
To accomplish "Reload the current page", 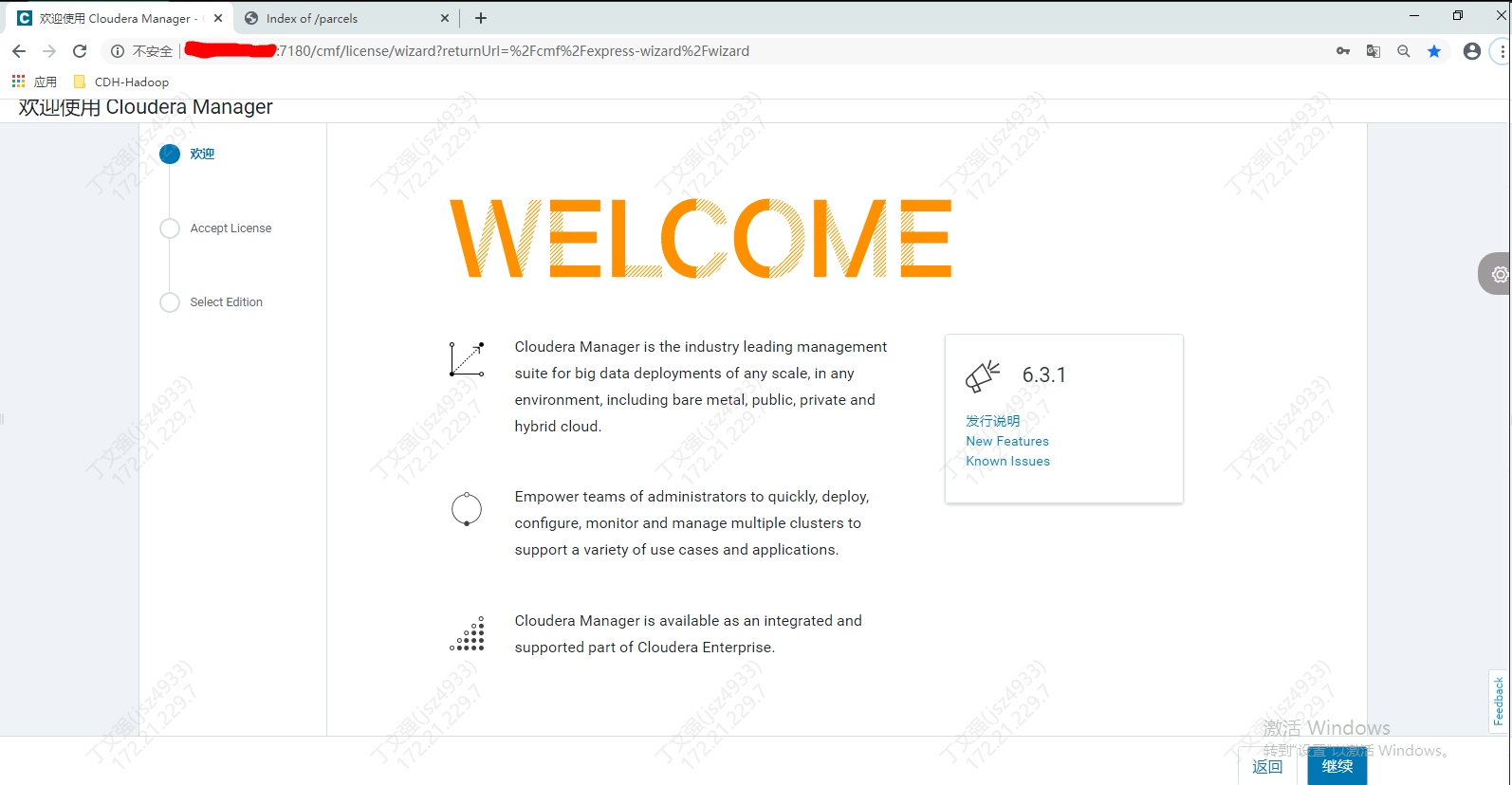I will pyautogui.click(x=80, y=51).
